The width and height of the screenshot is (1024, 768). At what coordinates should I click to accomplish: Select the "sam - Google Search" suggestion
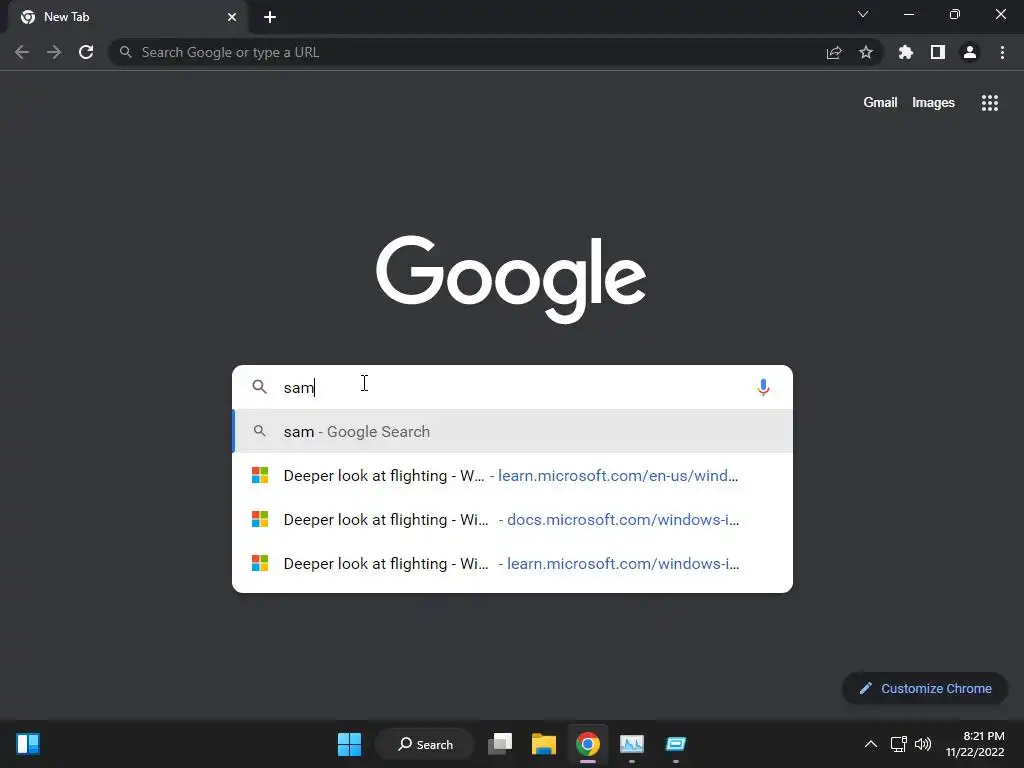click(x=513, y=431)
